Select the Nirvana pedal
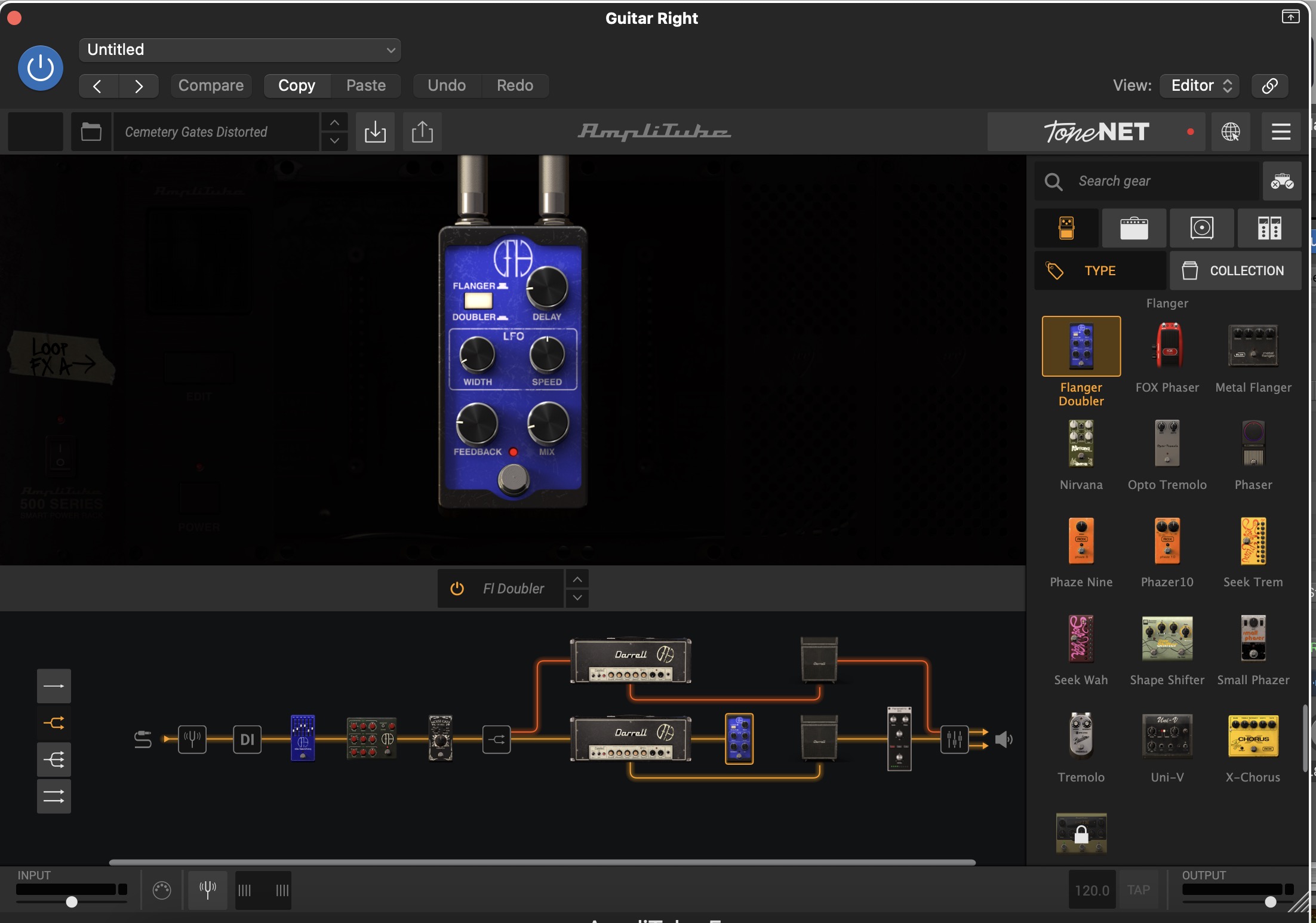The image size is (1316, 923). pos(1081,444)
